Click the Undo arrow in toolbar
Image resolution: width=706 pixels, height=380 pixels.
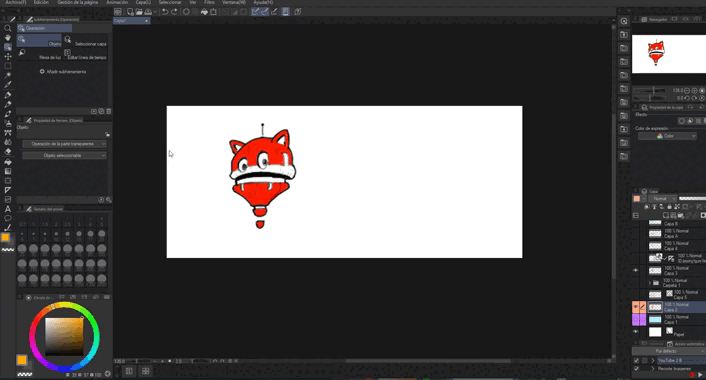165,12
